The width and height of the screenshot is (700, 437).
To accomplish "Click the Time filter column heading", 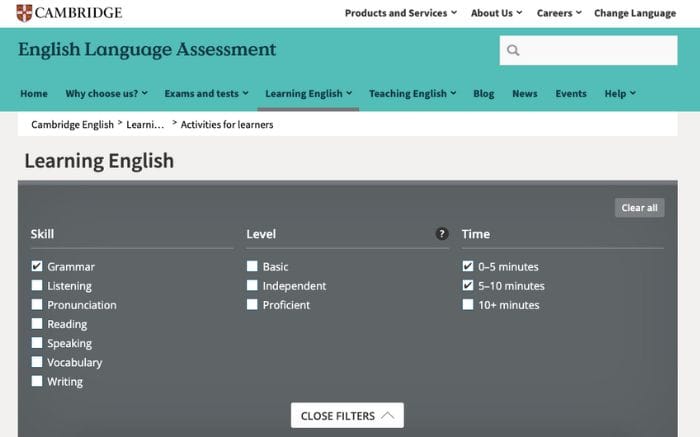I will pos(476,234).
